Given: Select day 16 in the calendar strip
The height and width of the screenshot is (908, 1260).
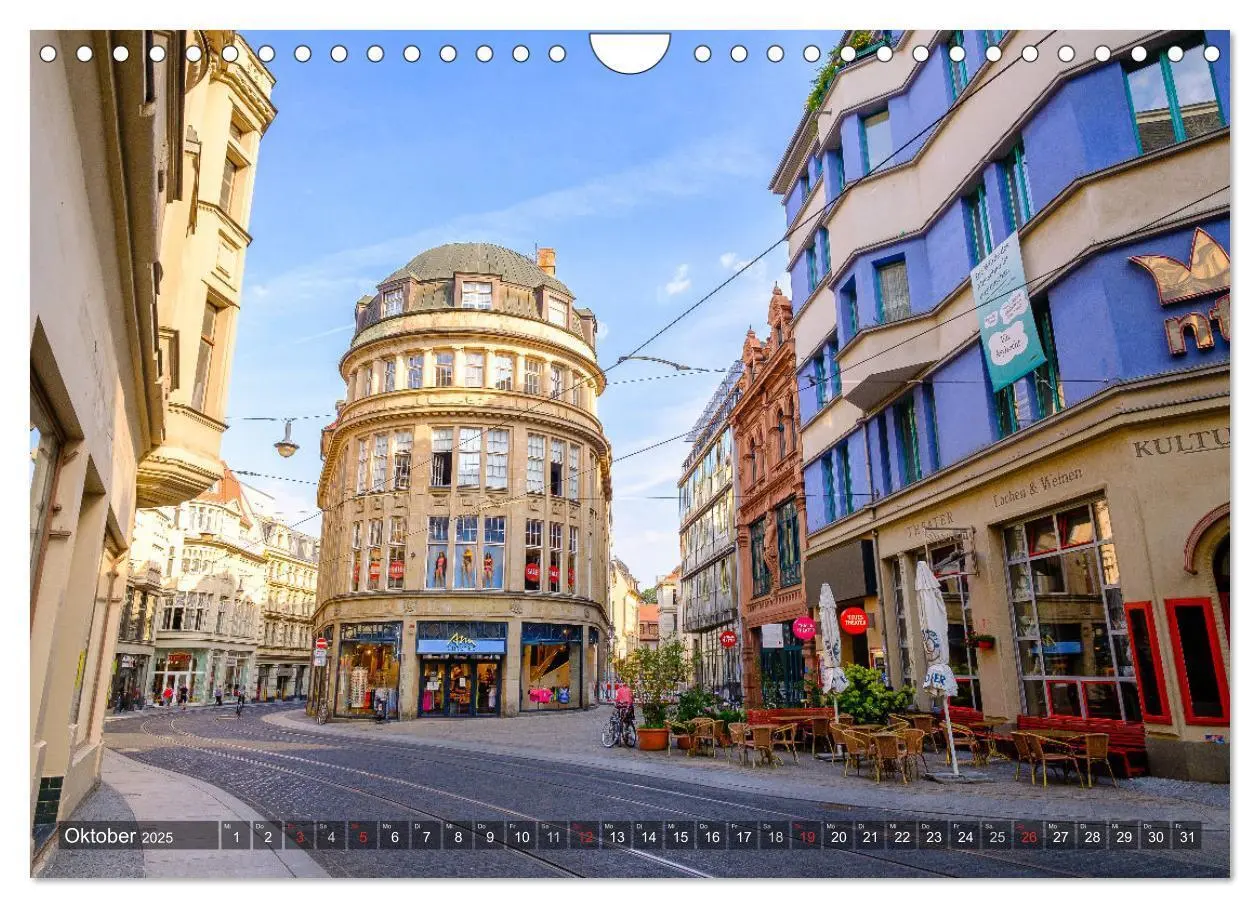Looking at the screenshot, I should coord(711,836).
